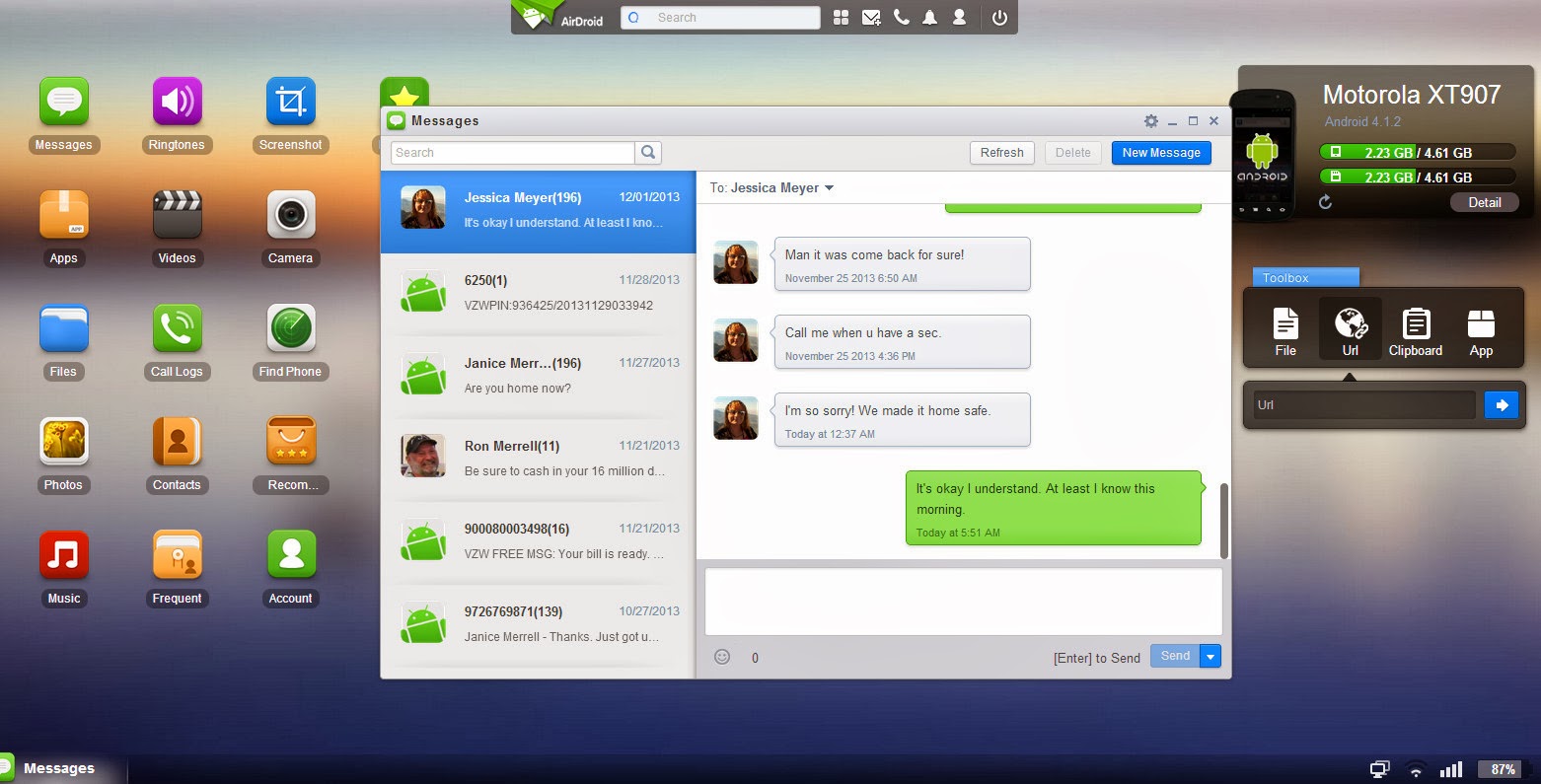Open the Music icon
The height and width of the screenshot is (784, 1541).
pos(64,556)
